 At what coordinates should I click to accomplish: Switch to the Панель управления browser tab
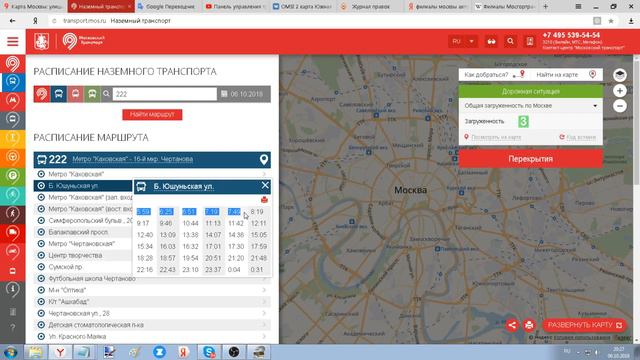pyautogui.click(x=235, y=7)
